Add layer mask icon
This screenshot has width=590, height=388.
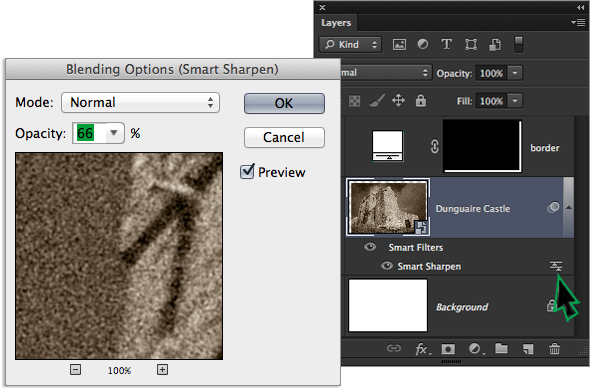(448, 349)
